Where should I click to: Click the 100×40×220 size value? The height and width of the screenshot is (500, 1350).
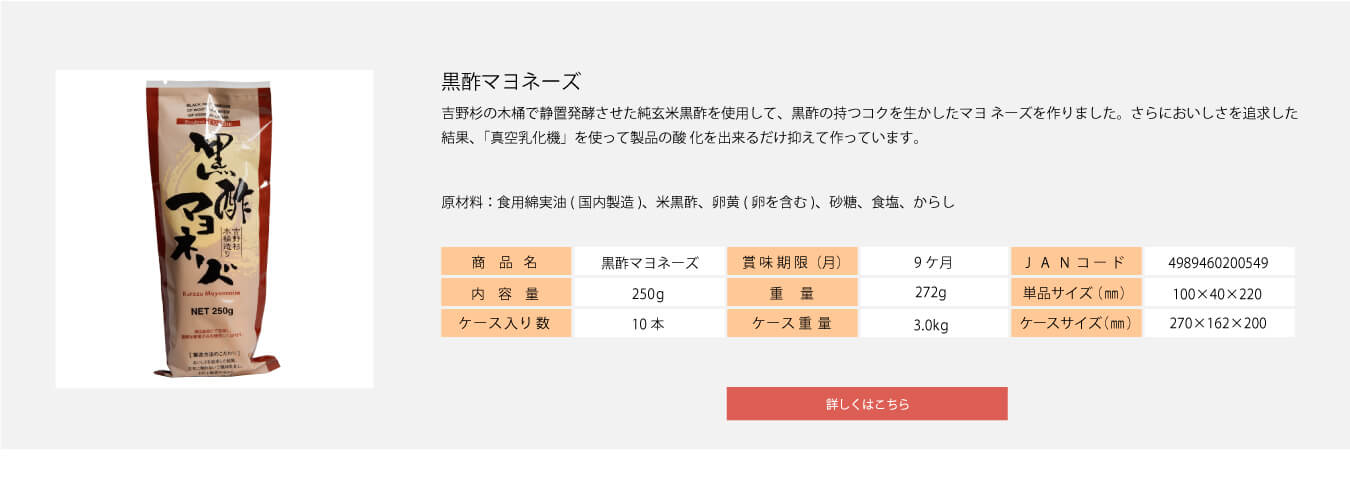click(1218, 294)
